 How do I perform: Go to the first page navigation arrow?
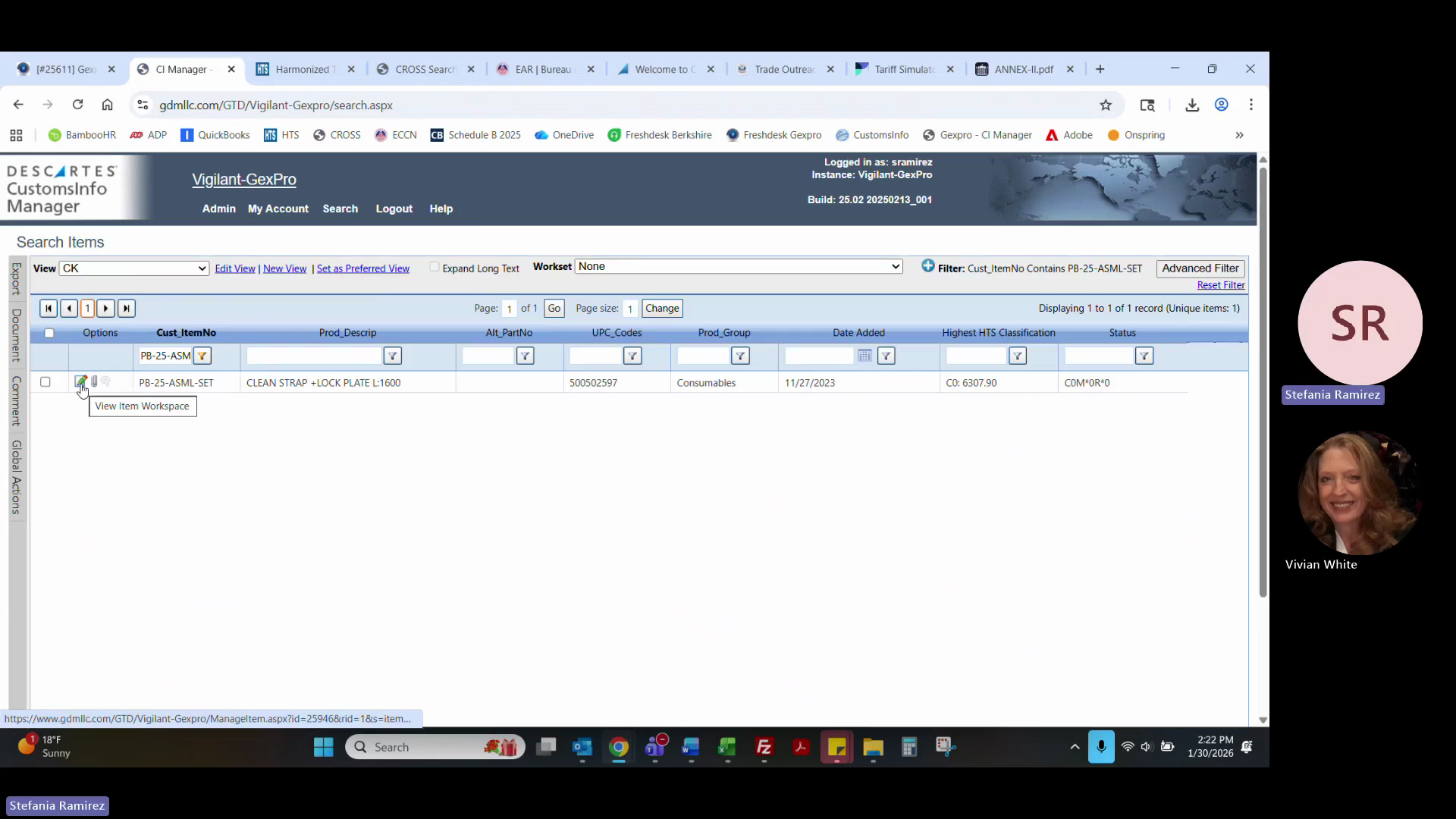(49, 309)
